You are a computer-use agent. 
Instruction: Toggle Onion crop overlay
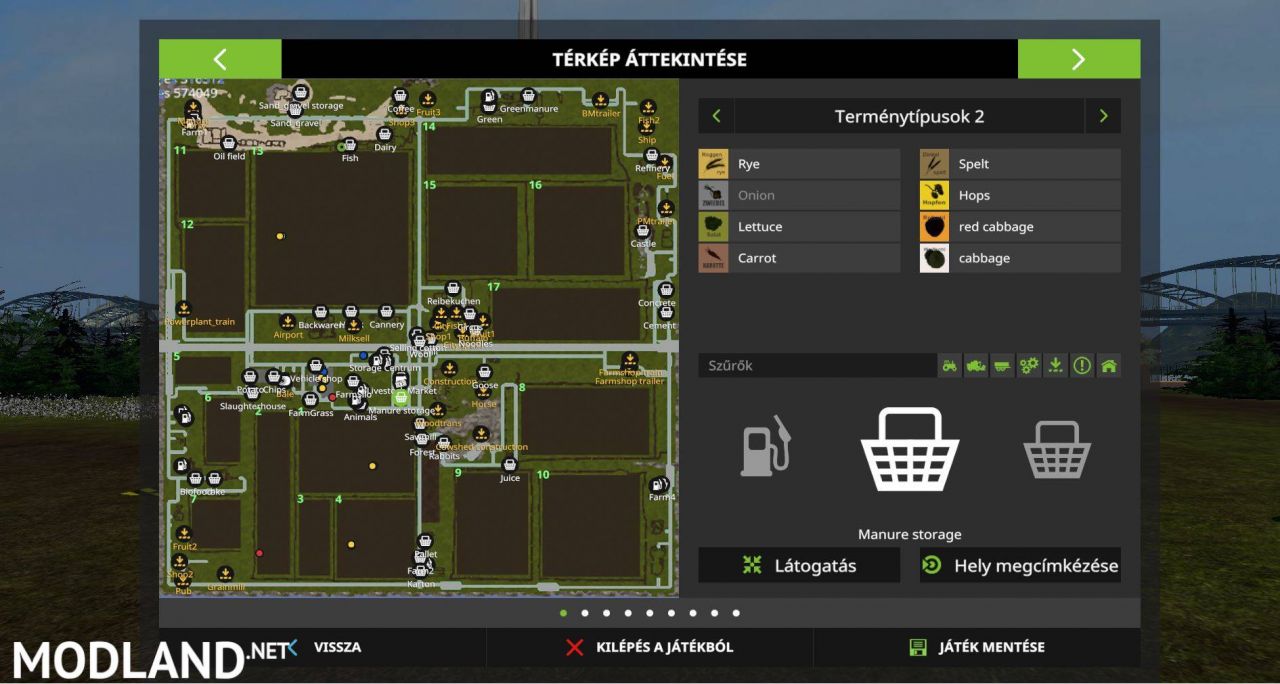point(799,195)
